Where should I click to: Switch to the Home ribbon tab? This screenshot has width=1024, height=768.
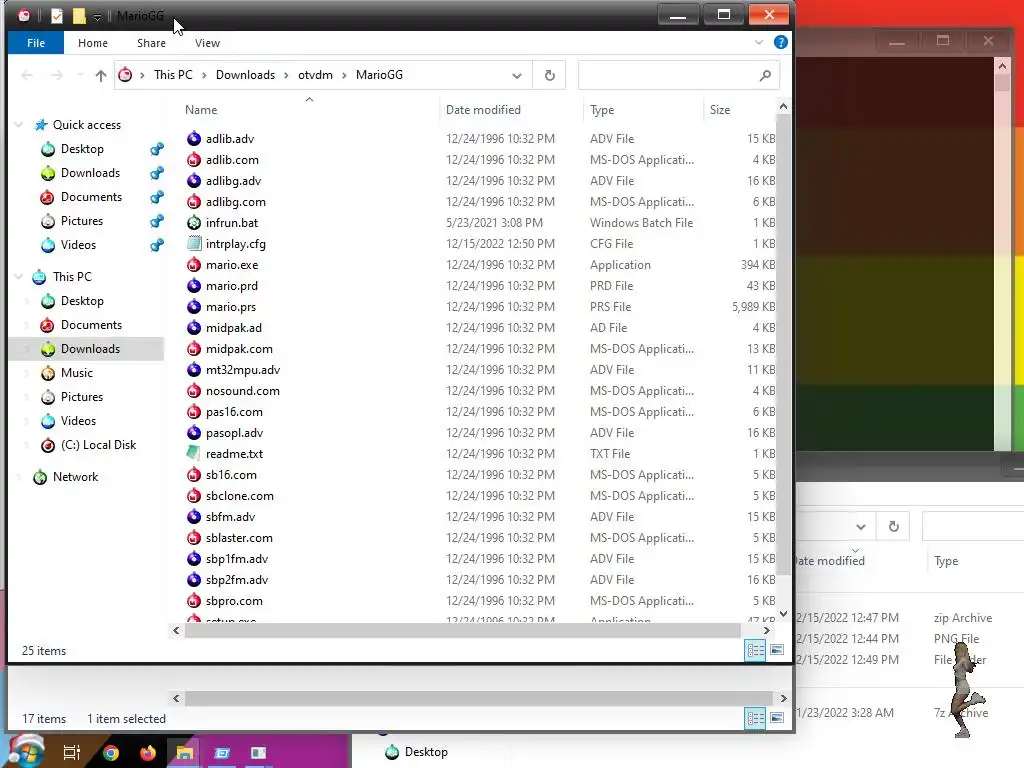coord(93,43)
